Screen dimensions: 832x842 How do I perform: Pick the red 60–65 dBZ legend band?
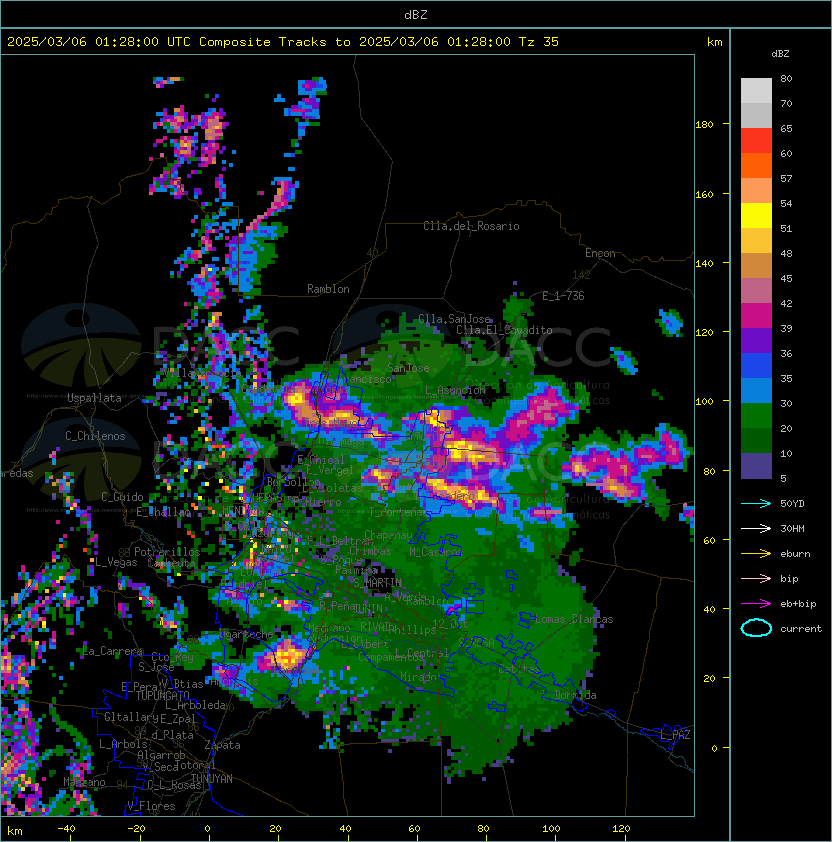756,141
